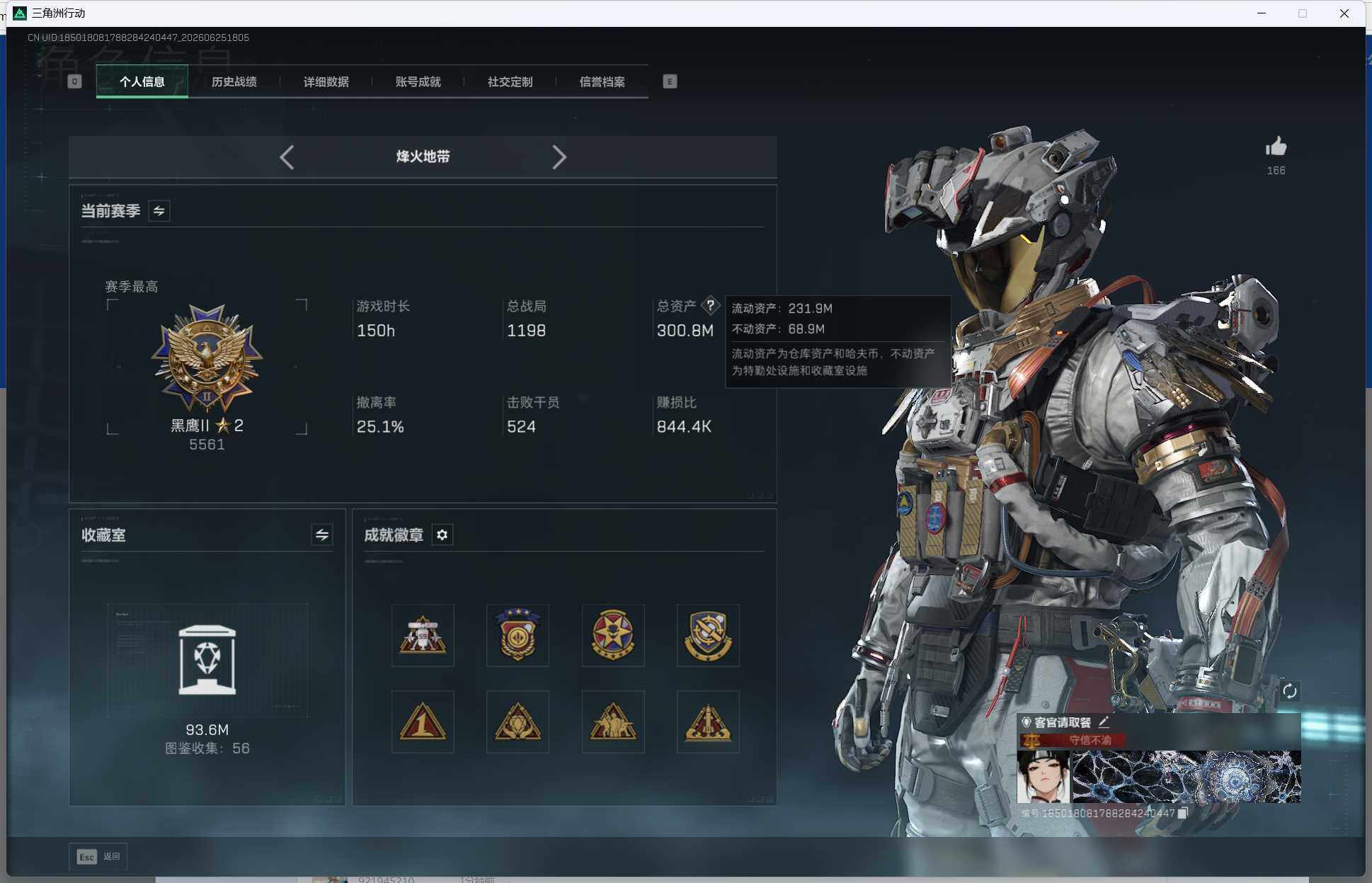Go to next game mode arrow

(559, 157)
